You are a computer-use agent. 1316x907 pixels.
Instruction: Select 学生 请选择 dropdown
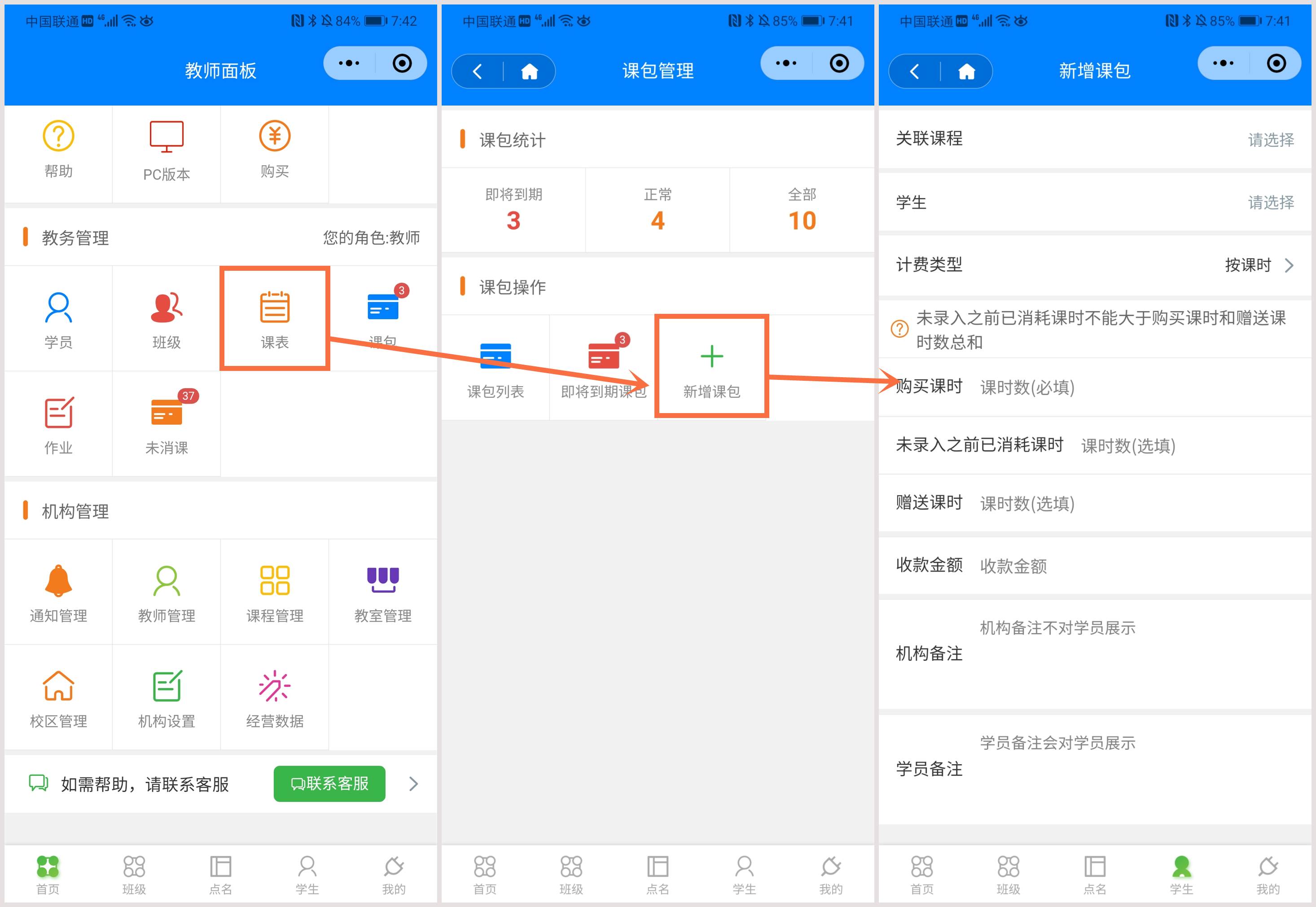click(1271, 203)
